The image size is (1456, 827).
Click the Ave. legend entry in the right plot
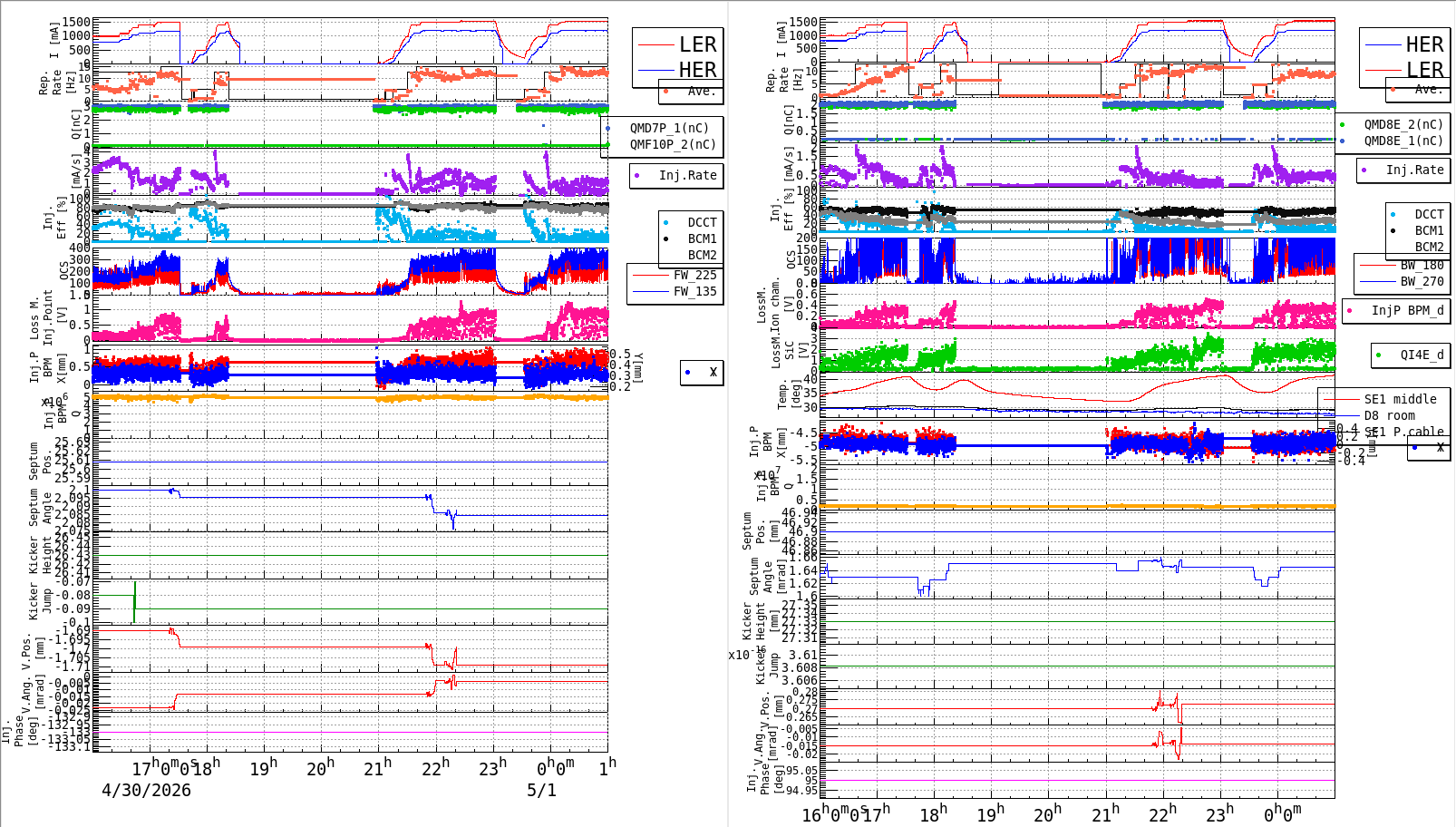(x=1428, y=89)
